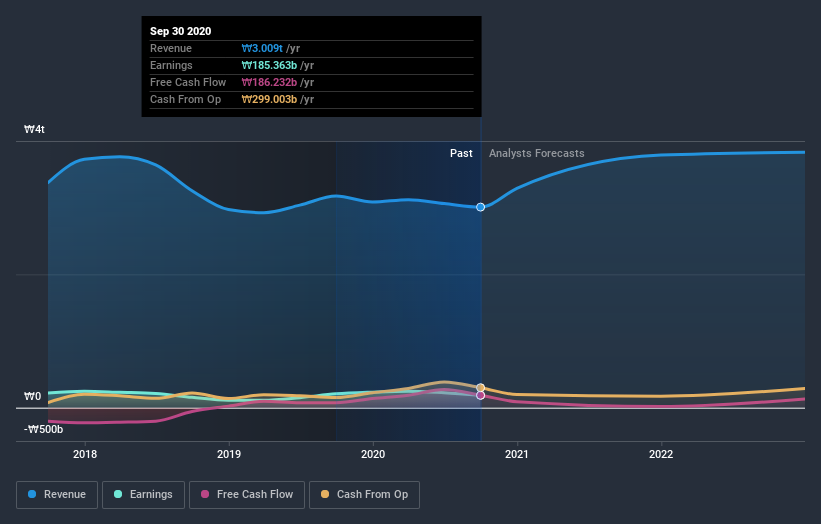821x524 pixels.
Task: Click the ₩185.363b earnings value
Action: point(269,65)
